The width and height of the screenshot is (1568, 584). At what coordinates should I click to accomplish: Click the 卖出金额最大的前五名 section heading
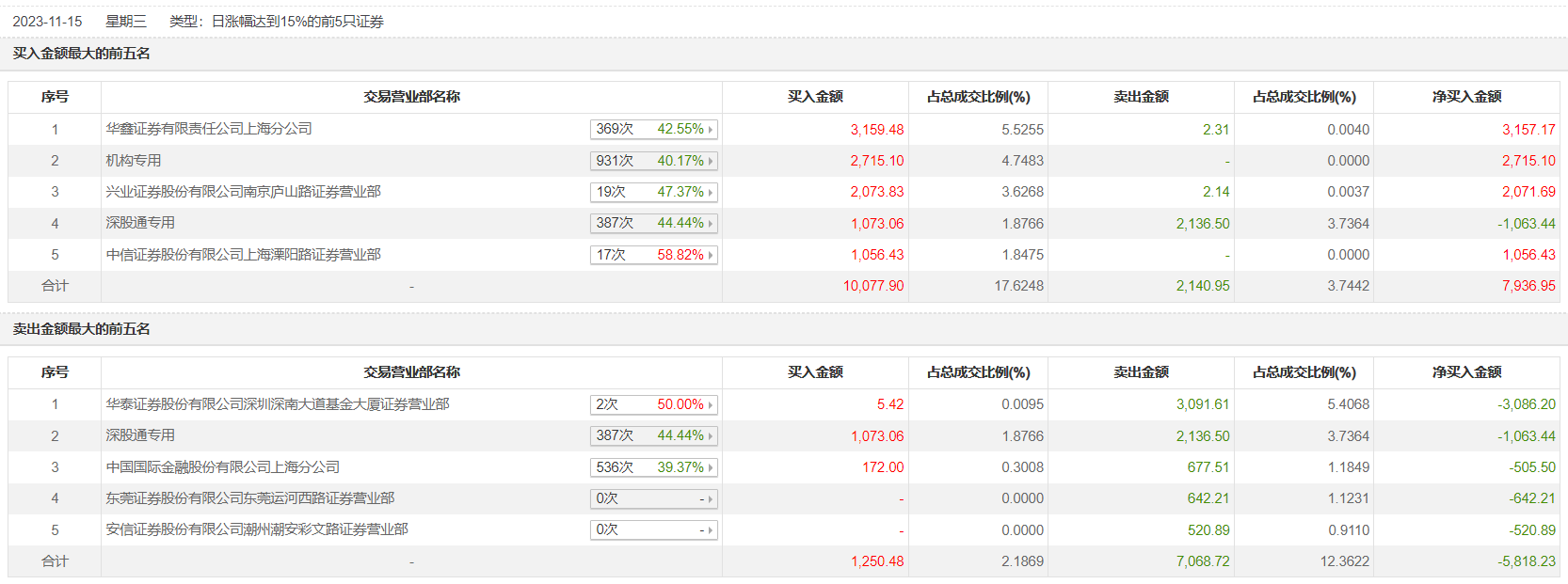[82, 329]
